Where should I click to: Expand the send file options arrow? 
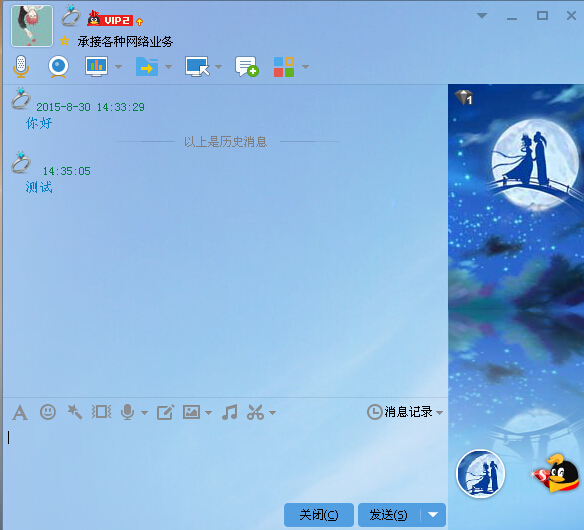168,67
